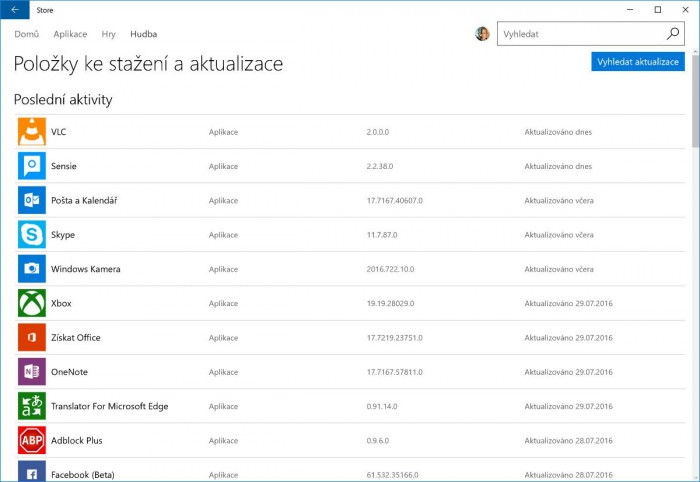The image size is (700, 482).
Task: Click the Windows Kamera icon
Action: pyautogui.click(x=32, y=269)
